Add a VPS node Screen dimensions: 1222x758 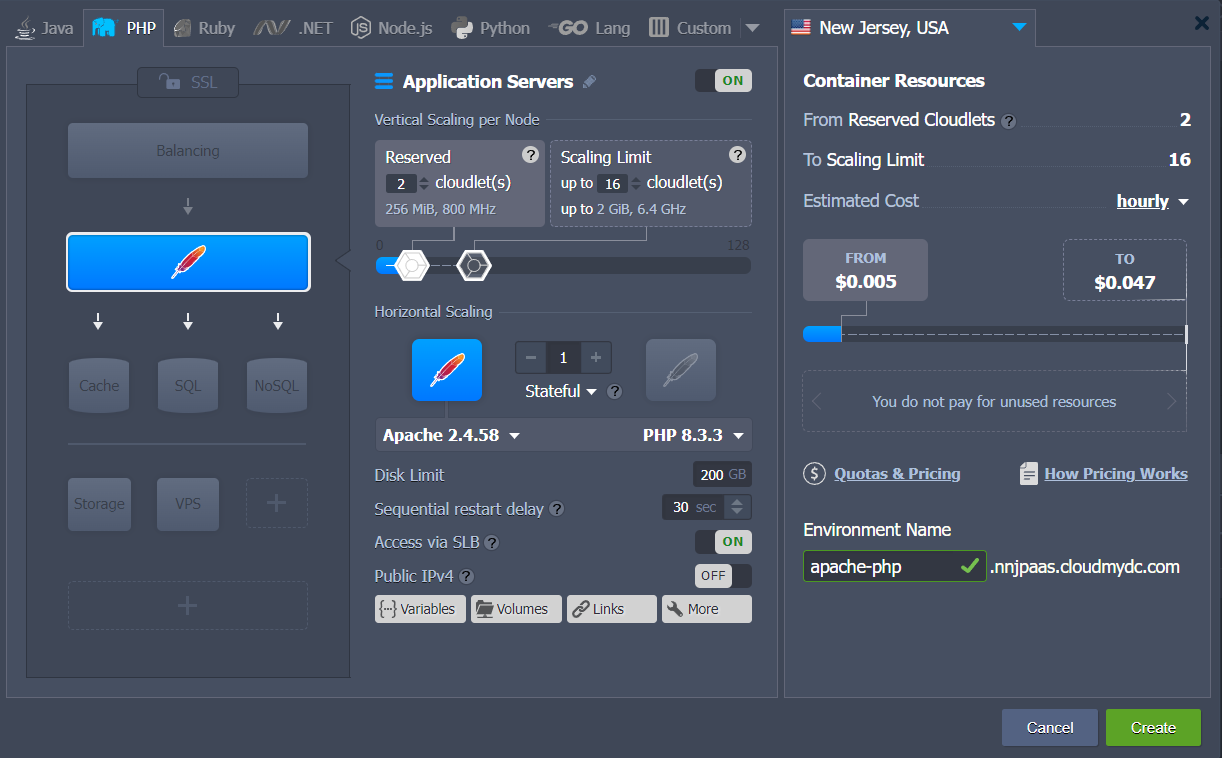tap(188, 504)
